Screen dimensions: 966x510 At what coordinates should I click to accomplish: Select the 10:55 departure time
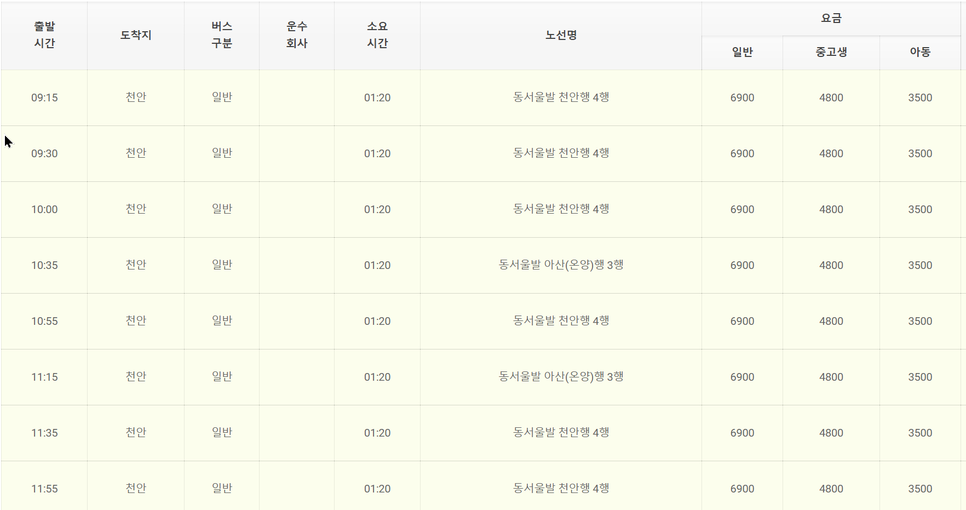(44, 321)
